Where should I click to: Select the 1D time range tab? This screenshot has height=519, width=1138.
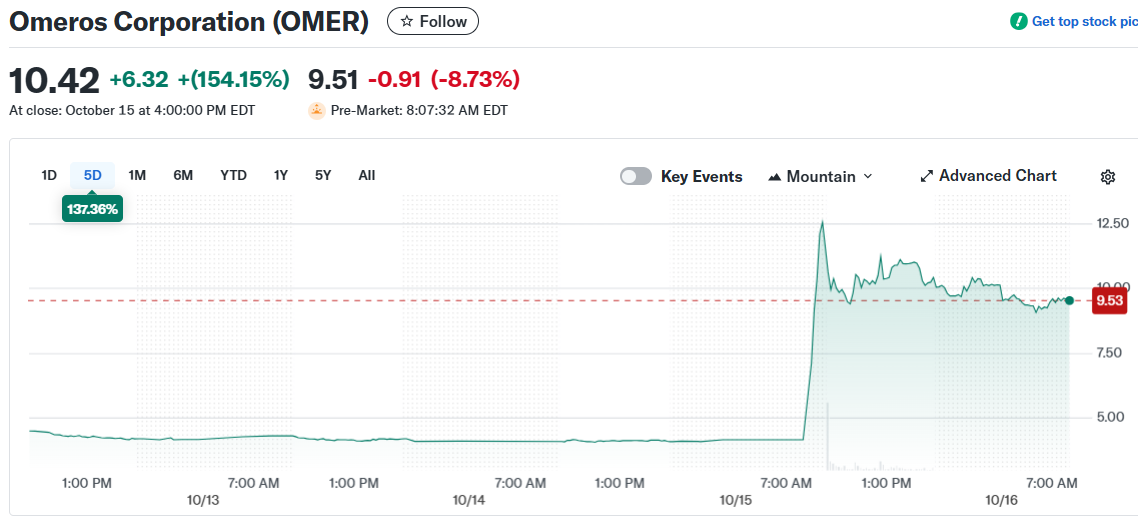pyautogui.click(x=49, y=175)
